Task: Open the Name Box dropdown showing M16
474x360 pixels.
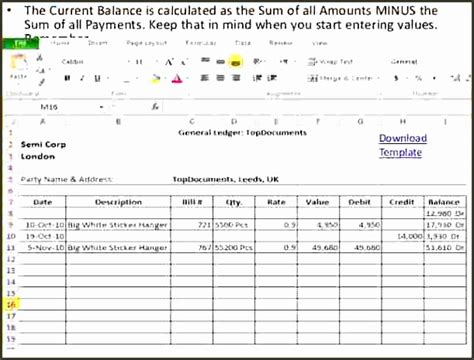Action: point(101,107)
